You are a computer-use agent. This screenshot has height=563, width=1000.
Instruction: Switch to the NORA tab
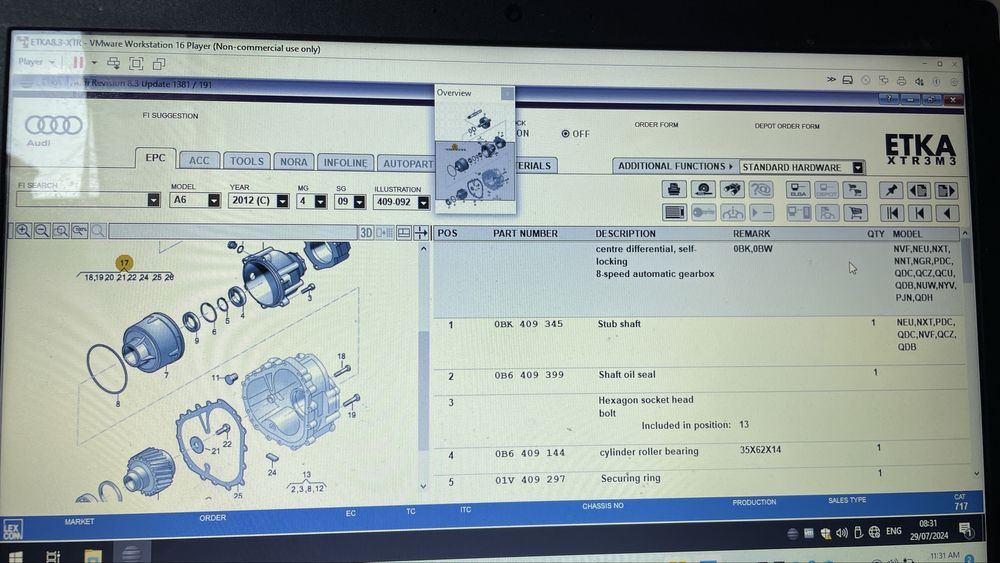coord(293,161)
